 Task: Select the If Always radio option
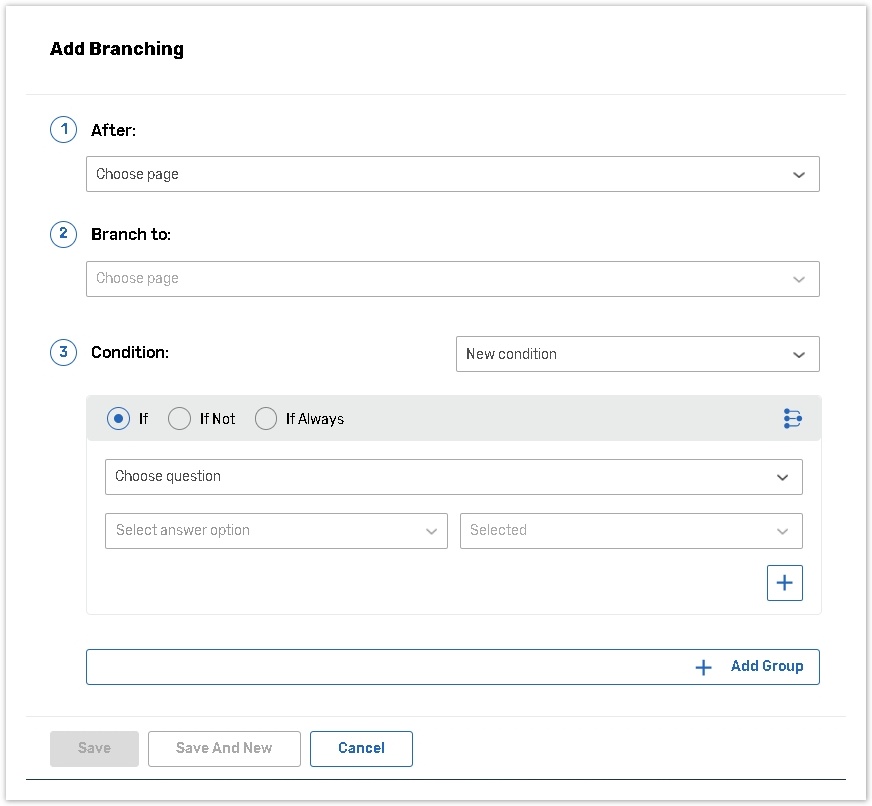click(x=266, y=419)
